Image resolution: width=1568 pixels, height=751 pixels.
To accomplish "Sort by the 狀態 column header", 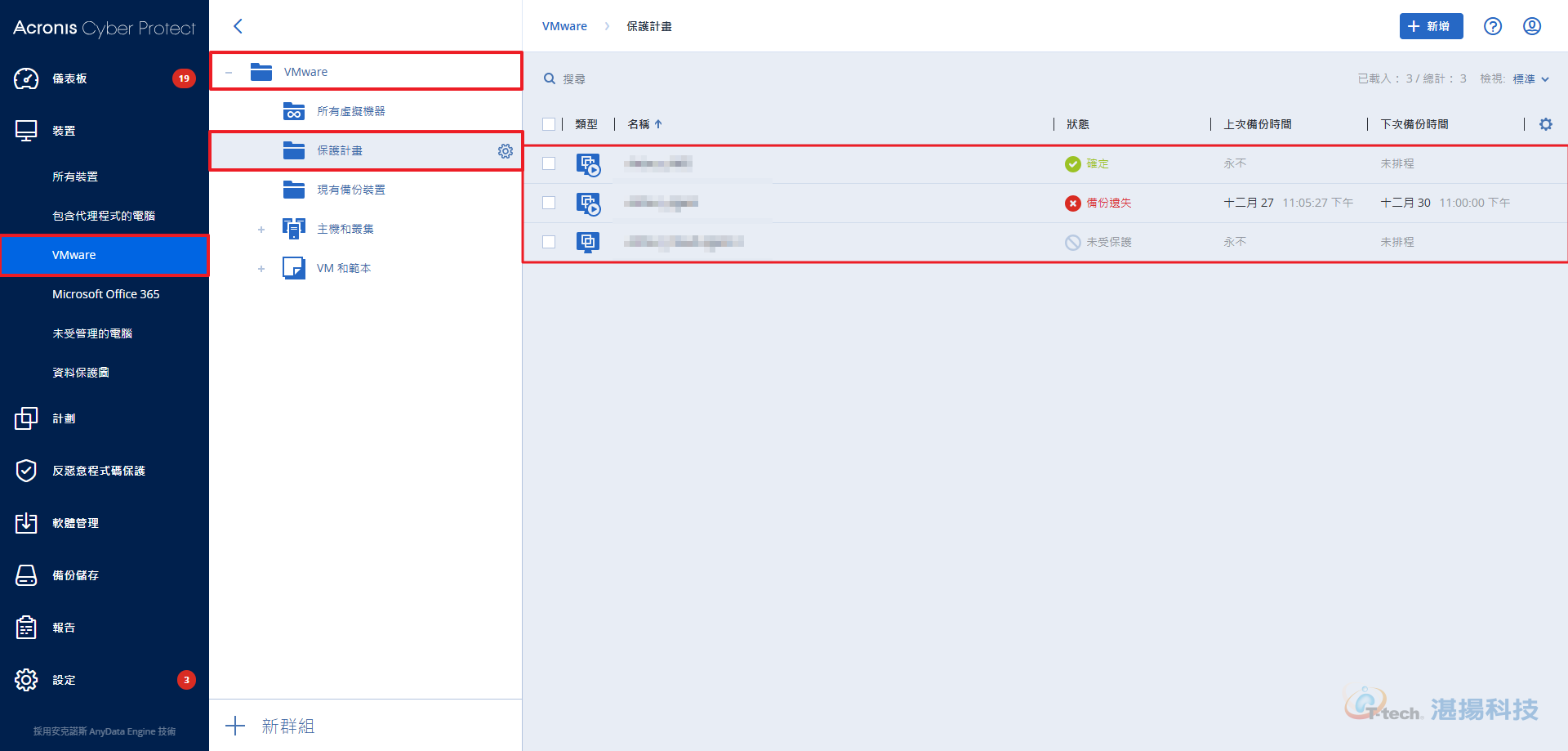I will point(1077,124).
